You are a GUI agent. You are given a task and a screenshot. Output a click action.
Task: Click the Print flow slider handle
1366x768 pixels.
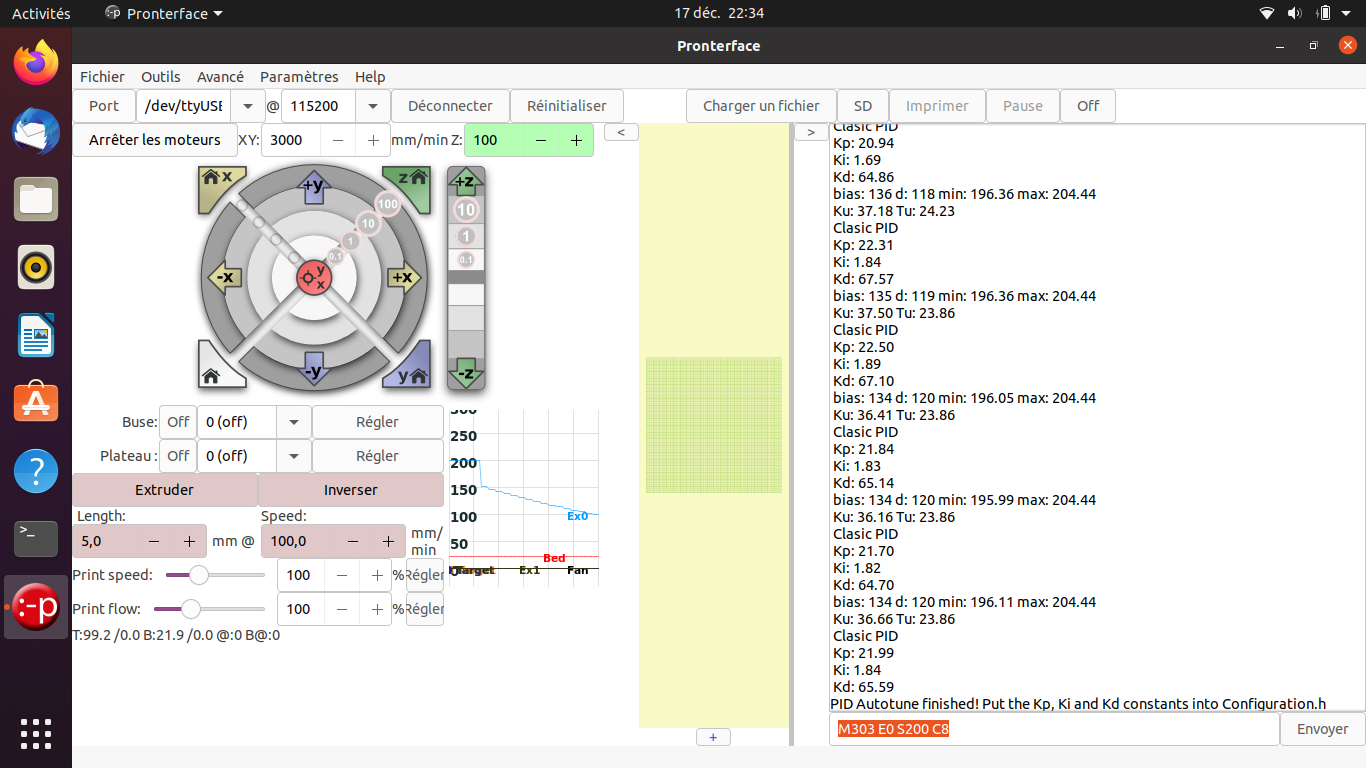tap(191, 609)
